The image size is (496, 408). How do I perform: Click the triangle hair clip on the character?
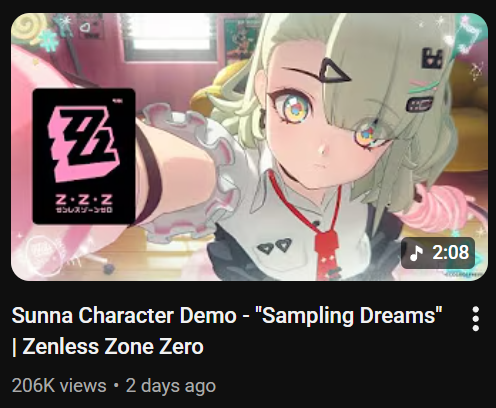pos(335,70)
